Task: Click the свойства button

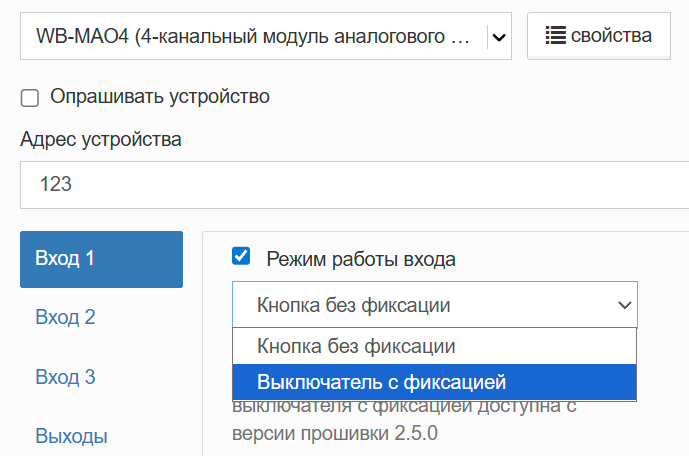Action: (x=599, y=36)
